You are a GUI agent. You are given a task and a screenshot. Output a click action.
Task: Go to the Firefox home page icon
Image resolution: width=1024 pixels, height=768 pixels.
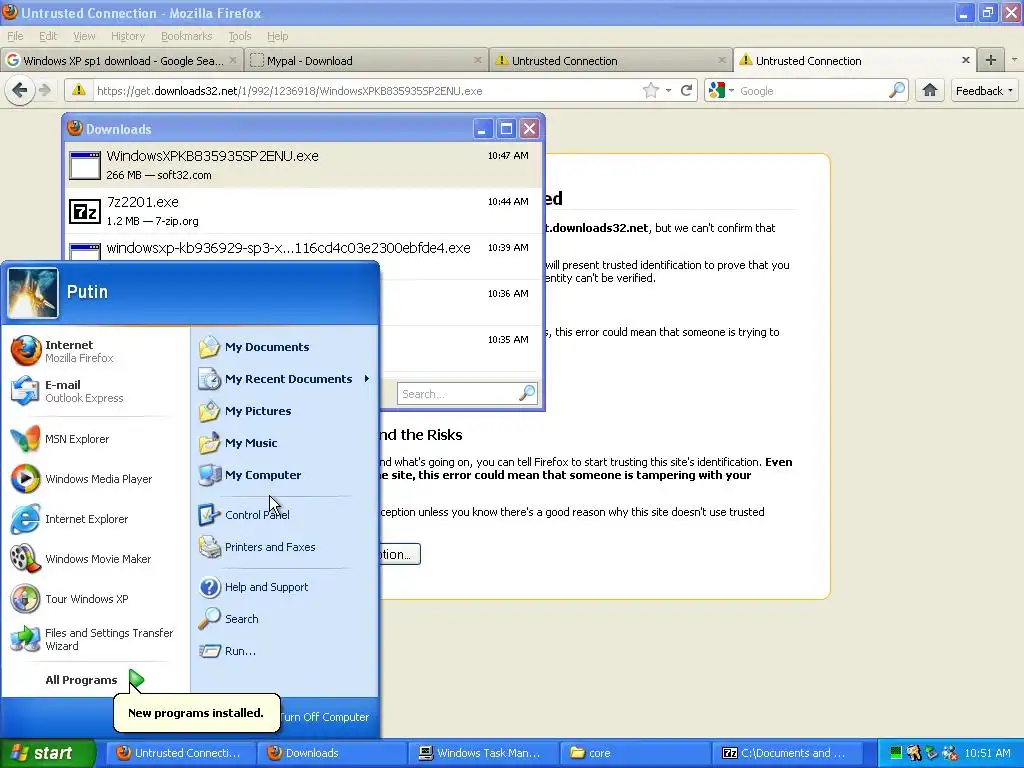930,90
